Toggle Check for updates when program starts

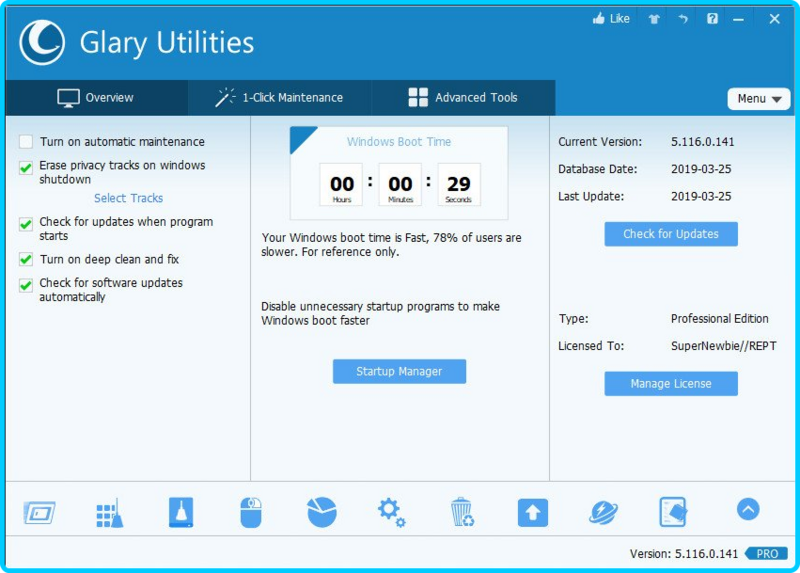coord(26,224)
